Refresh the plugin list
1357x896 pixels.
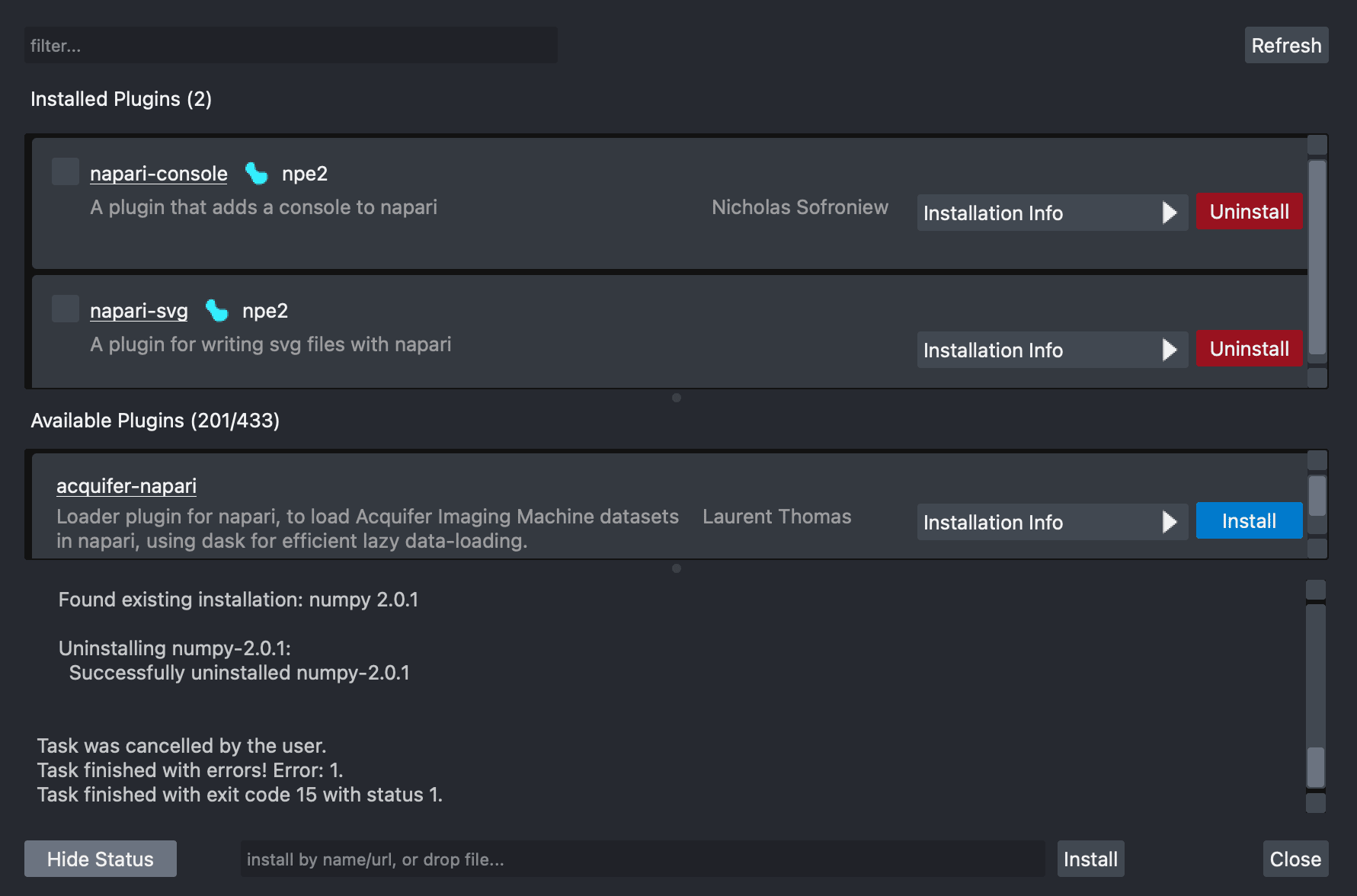(x=1285, y=45)
